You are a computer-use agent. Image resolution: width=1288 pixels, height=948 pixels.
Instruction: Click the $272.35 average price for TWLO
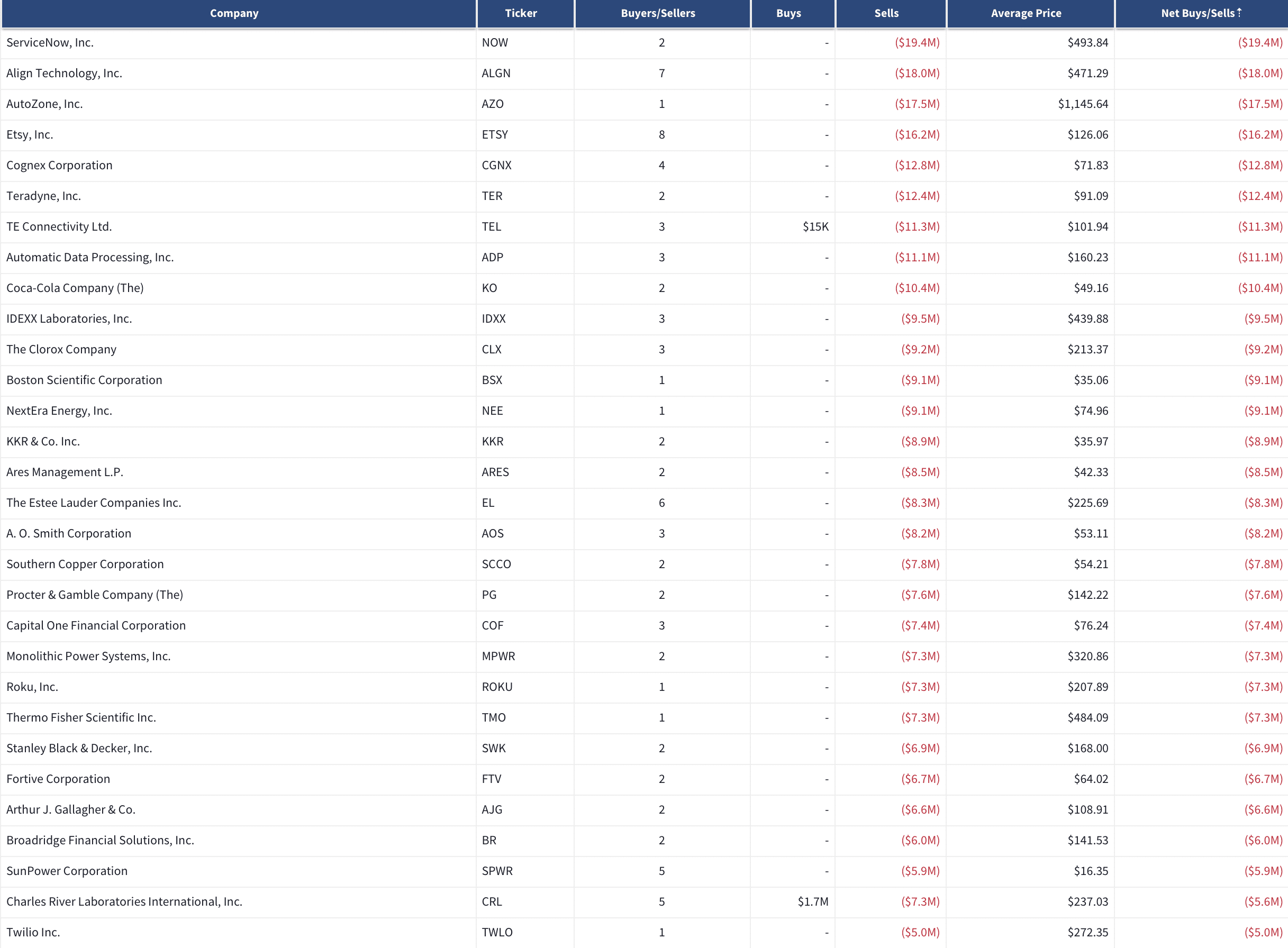pos(1087,933)
